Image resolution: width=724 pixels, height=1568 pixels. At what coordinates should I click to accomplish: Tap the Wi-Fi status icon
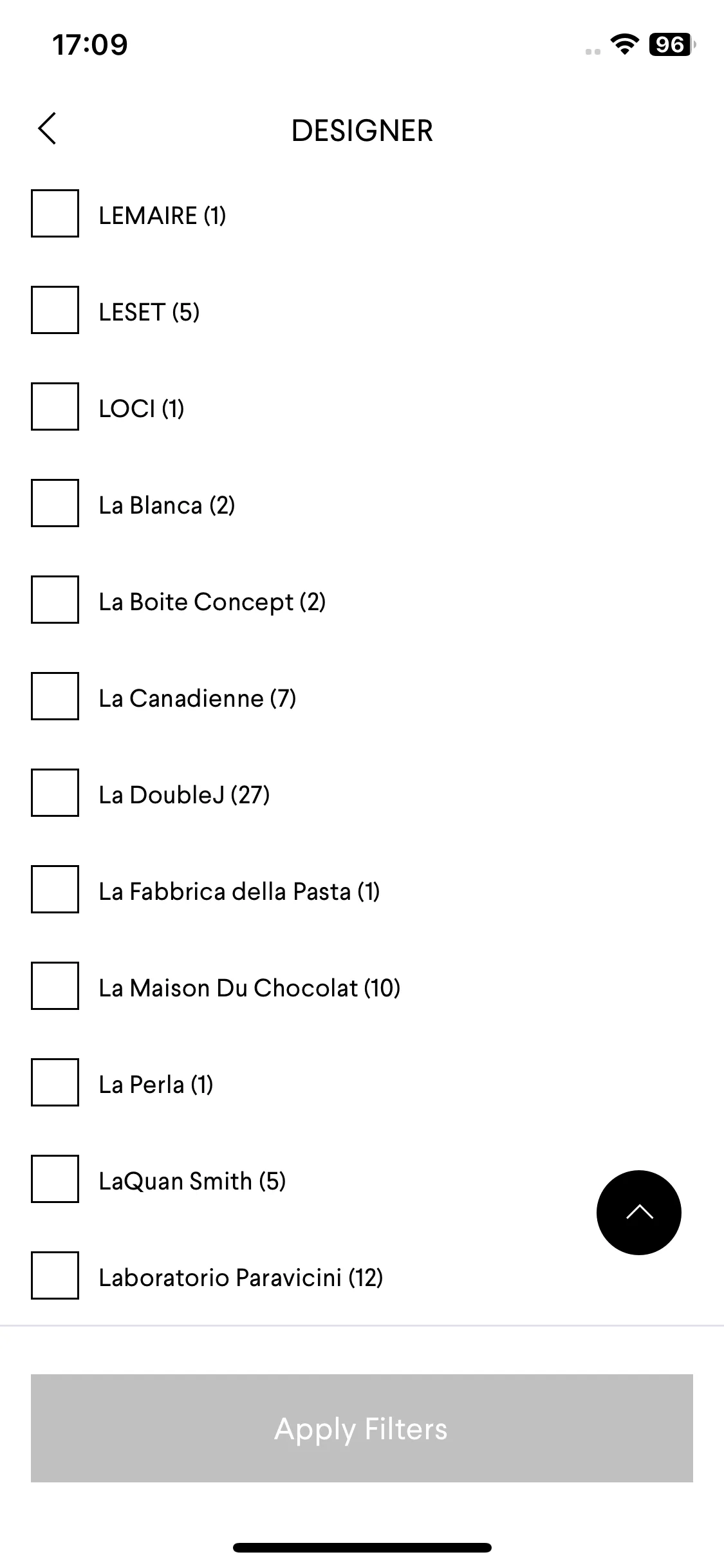click(623, 44)
